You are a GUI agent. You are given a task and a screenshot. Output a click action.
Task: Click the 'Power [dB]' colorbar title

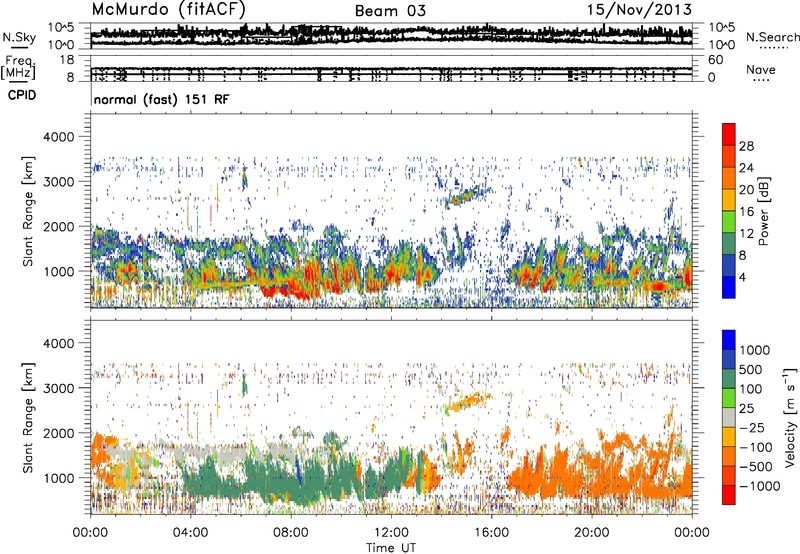click(763, 211)
